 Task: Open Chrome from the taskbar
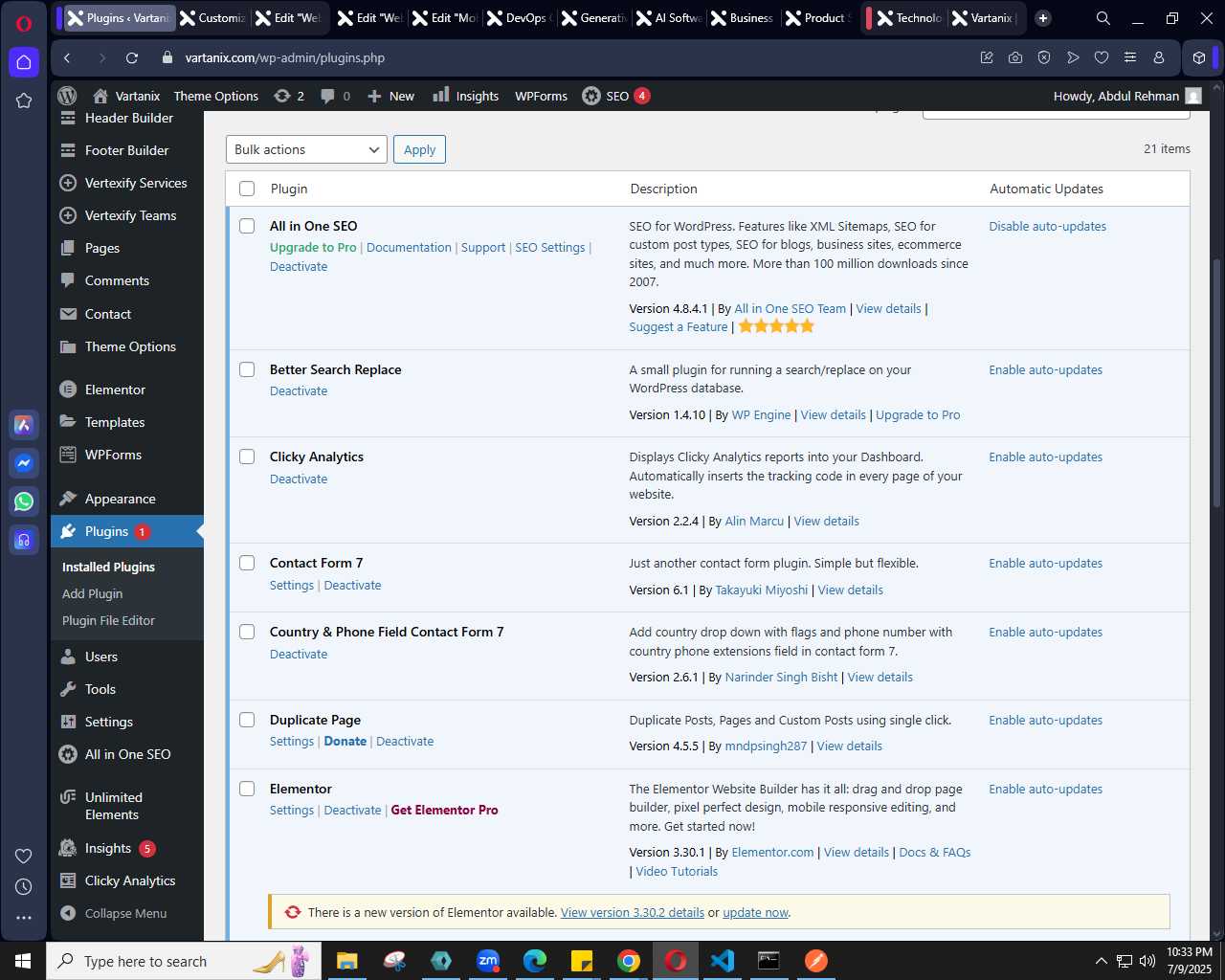point(629,961)
